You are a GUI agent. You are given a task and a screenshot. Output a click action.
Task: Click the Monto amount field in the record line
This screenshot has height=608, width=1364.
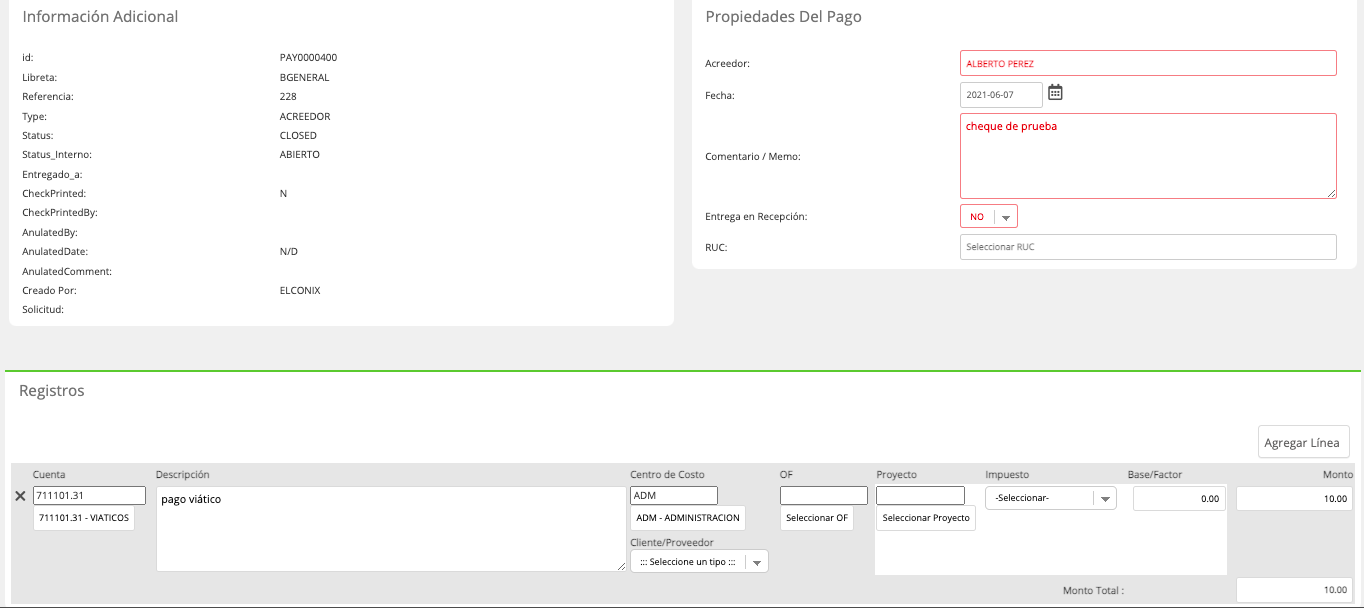pyautogui.click(x=1295, y=498)
